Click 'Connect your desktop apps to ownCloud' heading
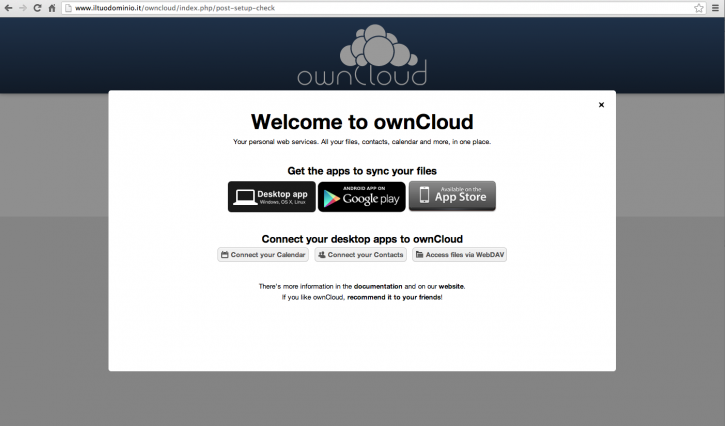Viewport: 725px width, 426px height. point(362,239)
